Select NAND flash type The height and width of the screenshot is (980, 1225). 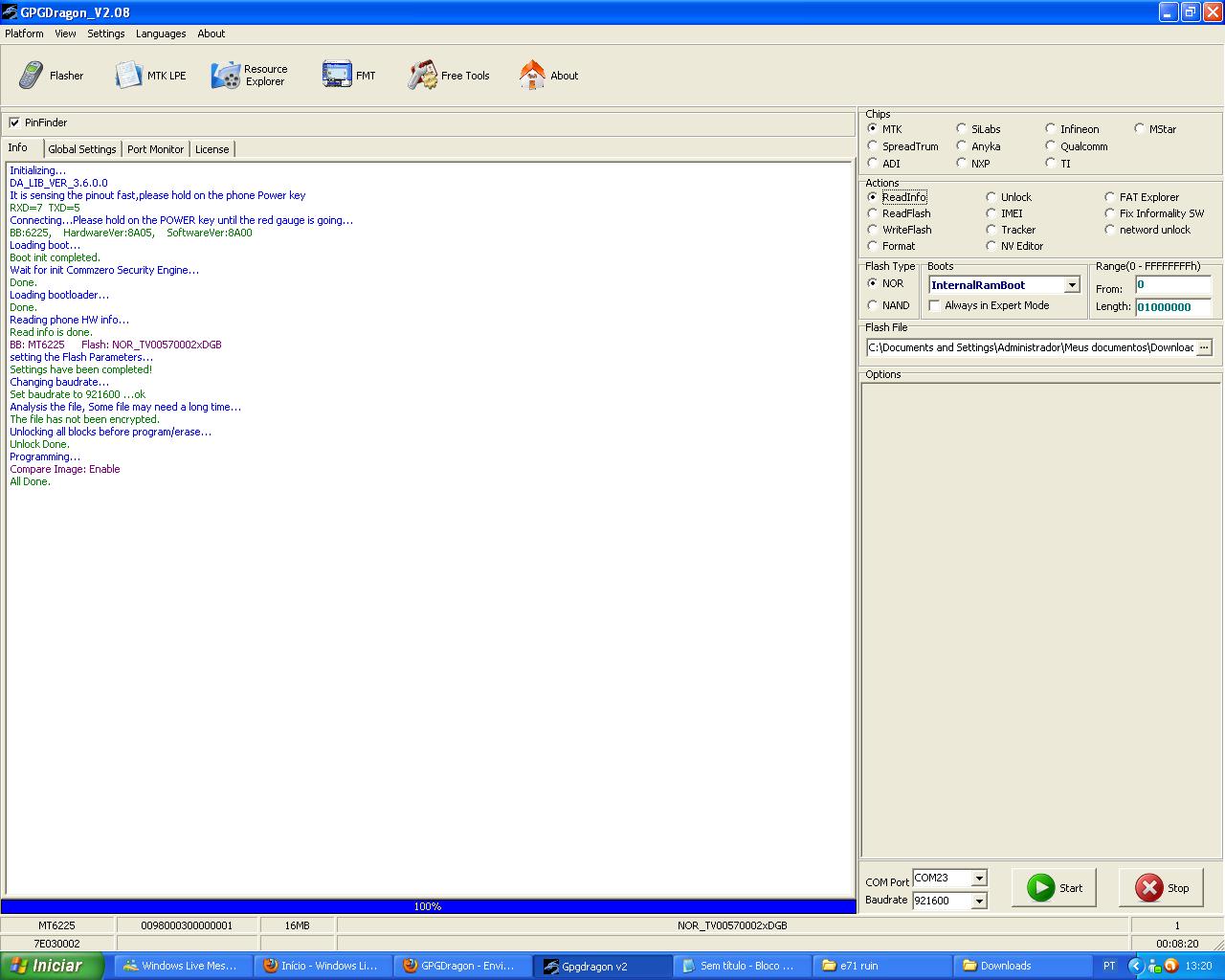[872, 305]
